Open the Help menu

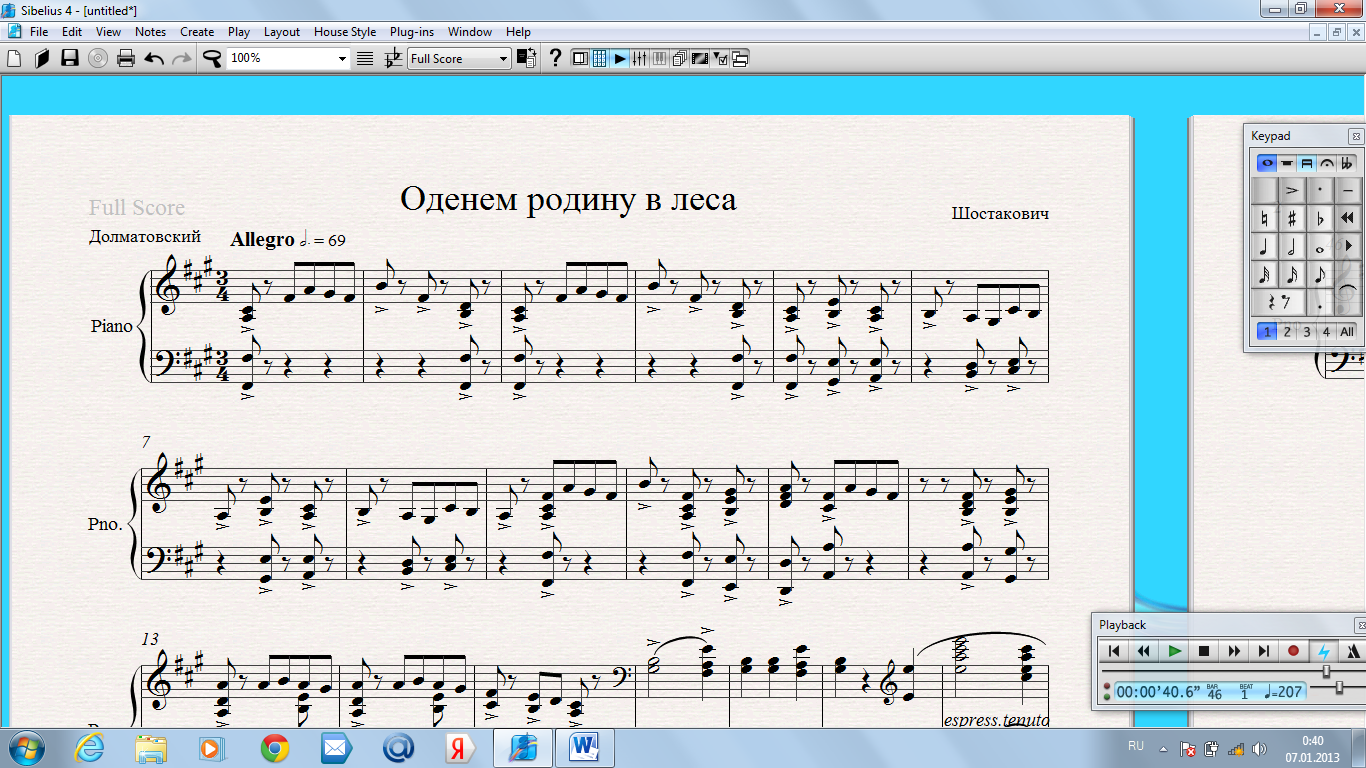pyautogui.click(x=518, y=32)
